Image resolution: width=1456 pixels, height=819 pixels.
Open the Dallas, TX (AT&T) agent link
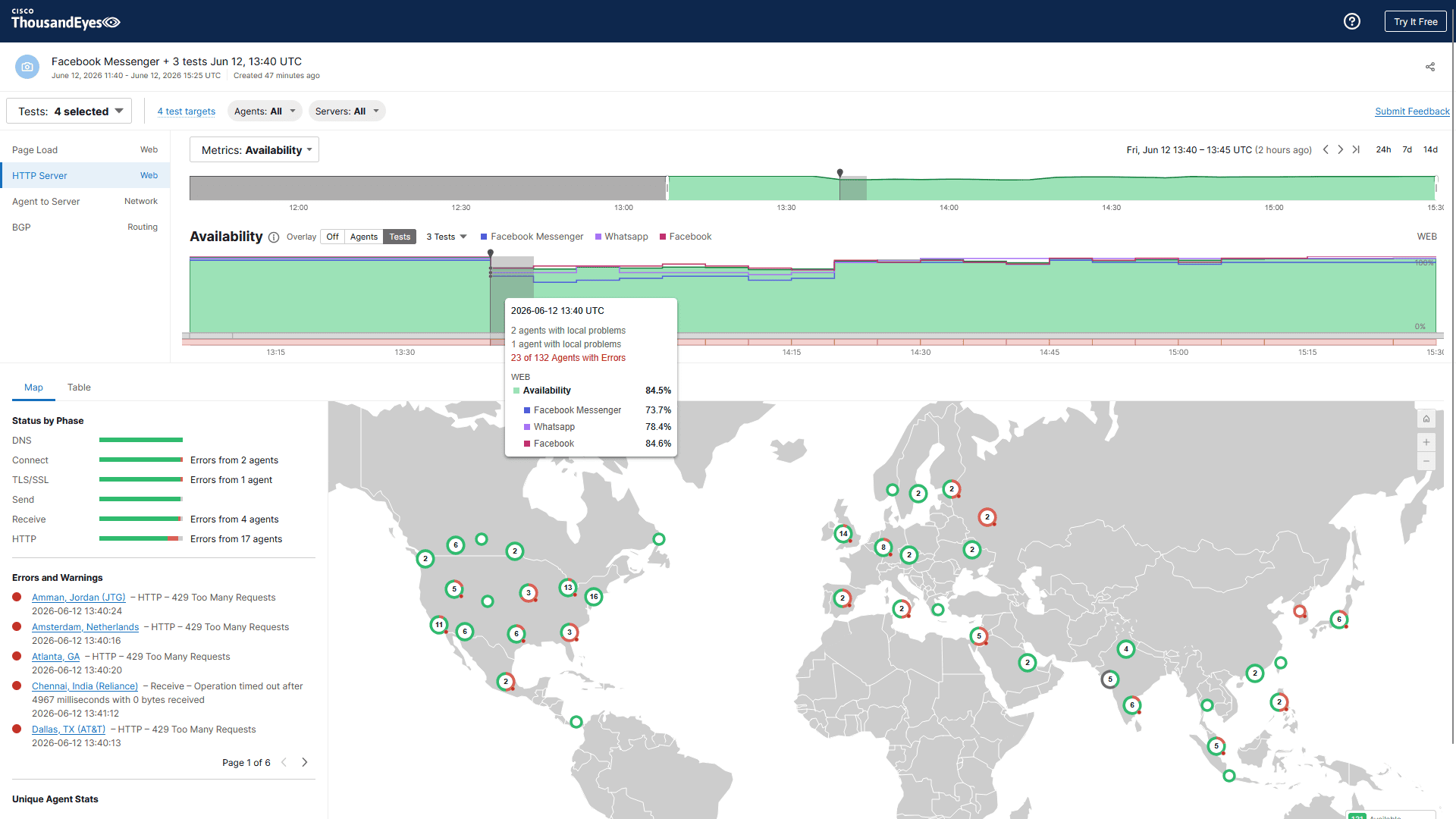tap(69, 730)
